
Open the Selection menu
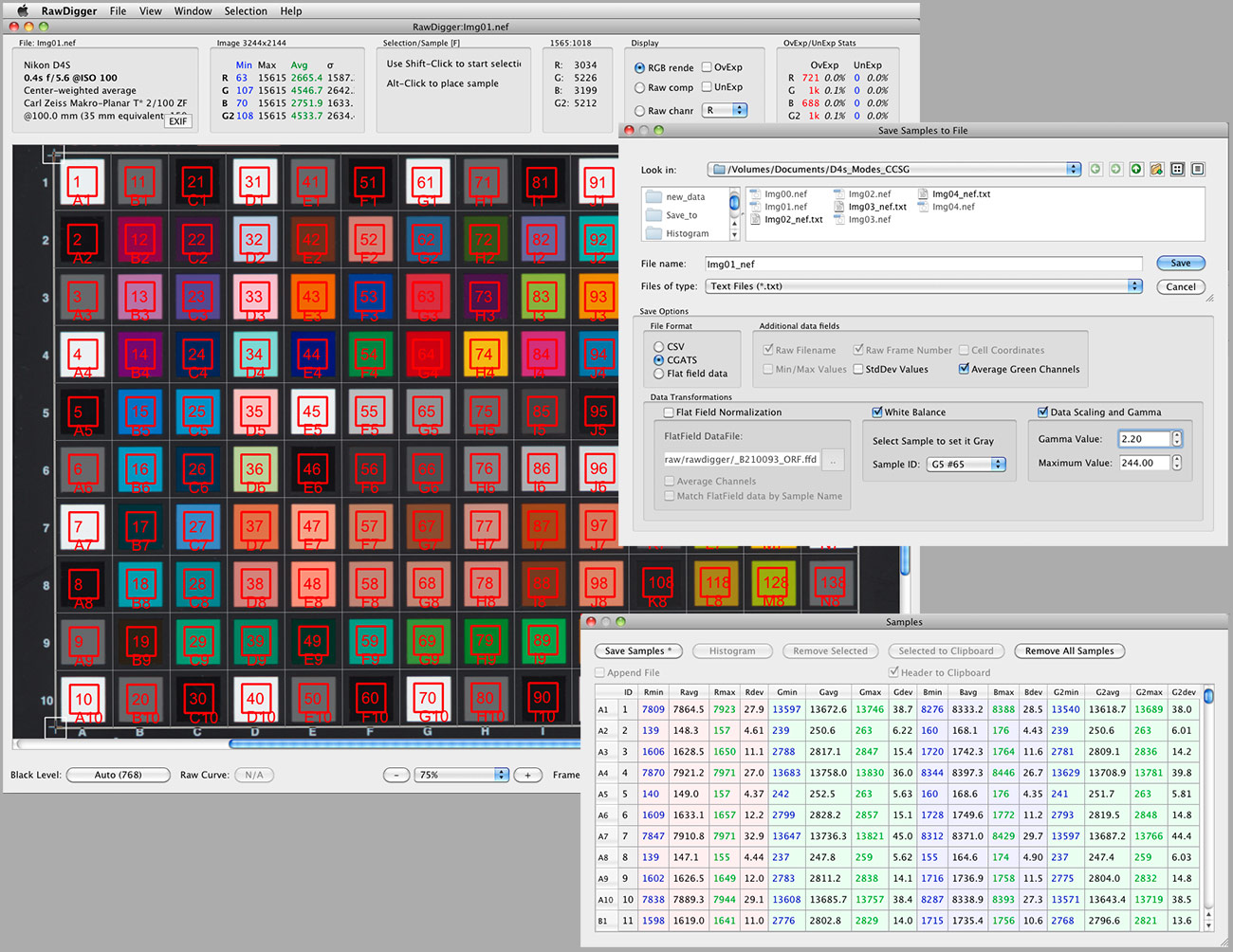point(246,10)
